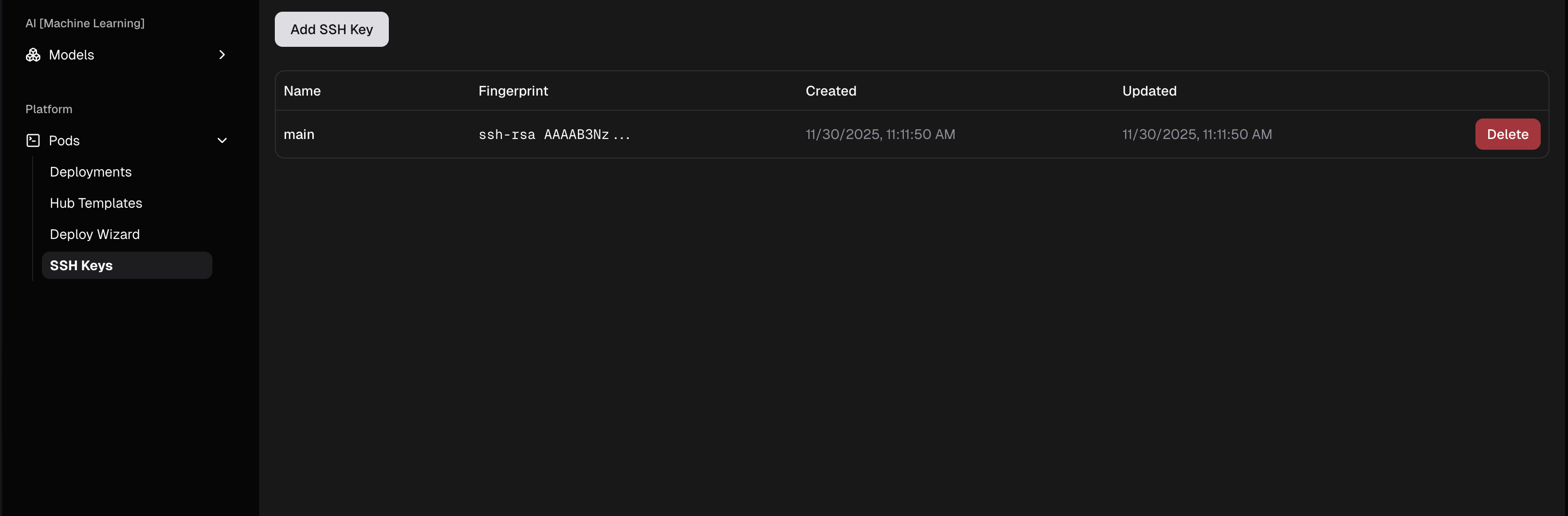1568x516 pixels.
Task: Click the Models icon in the sidebar
Action: (x=33, y=55)
